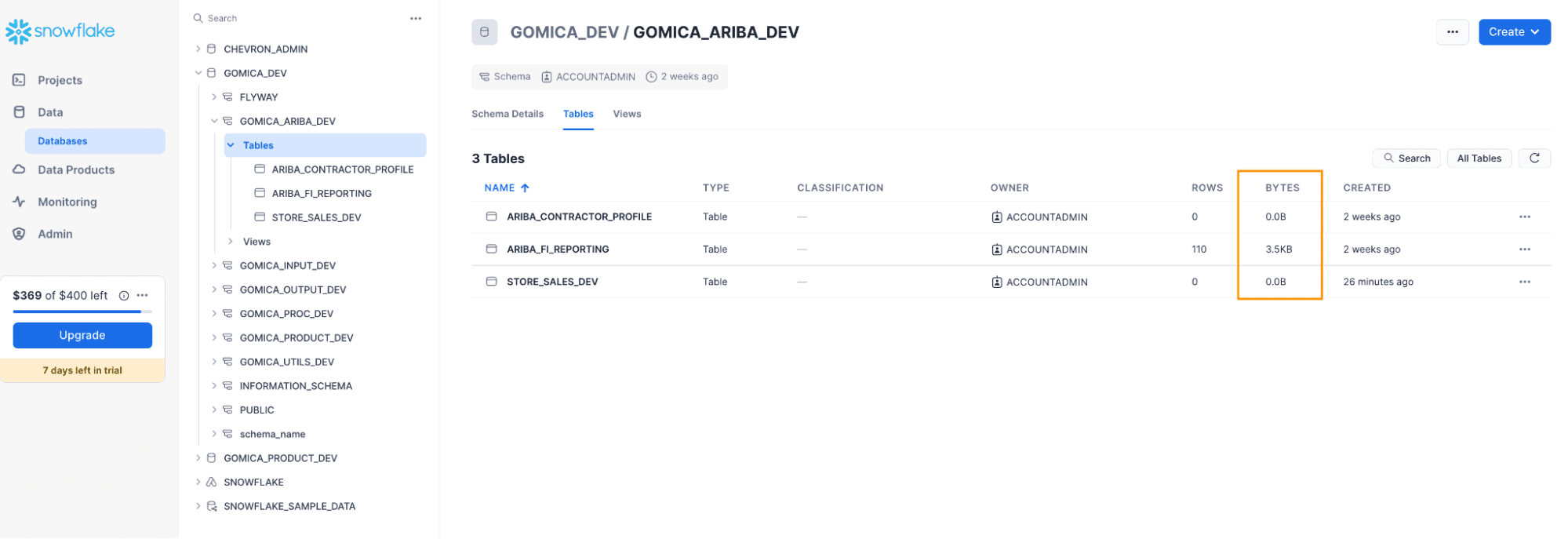Open the Projects sidebar icon
Image resolution: width=1568 pixels, height=539 pixels.
[20, 80]
